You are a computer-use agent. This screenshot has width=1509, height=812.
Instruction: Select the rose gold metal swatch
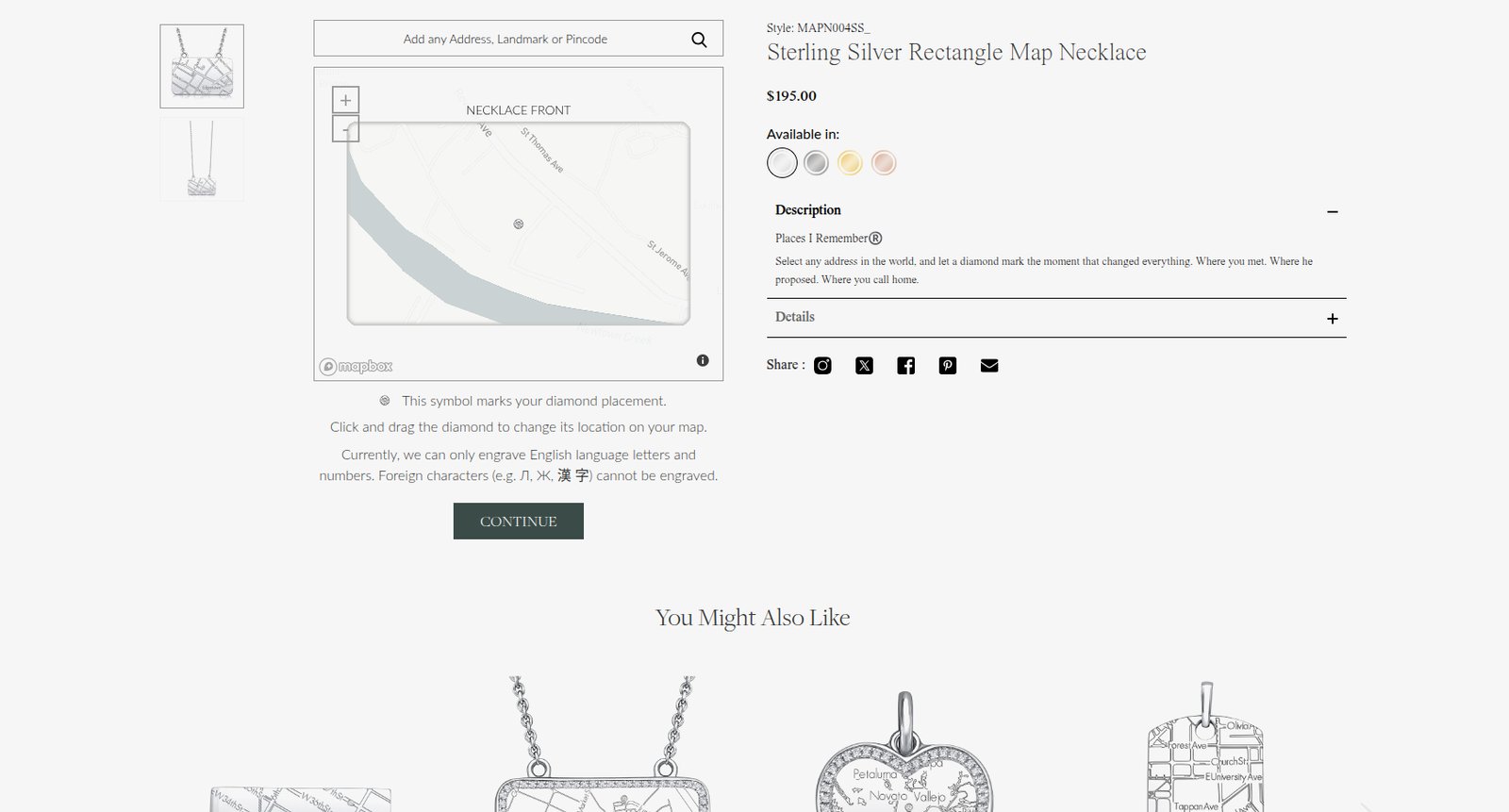tap(884, 163)
